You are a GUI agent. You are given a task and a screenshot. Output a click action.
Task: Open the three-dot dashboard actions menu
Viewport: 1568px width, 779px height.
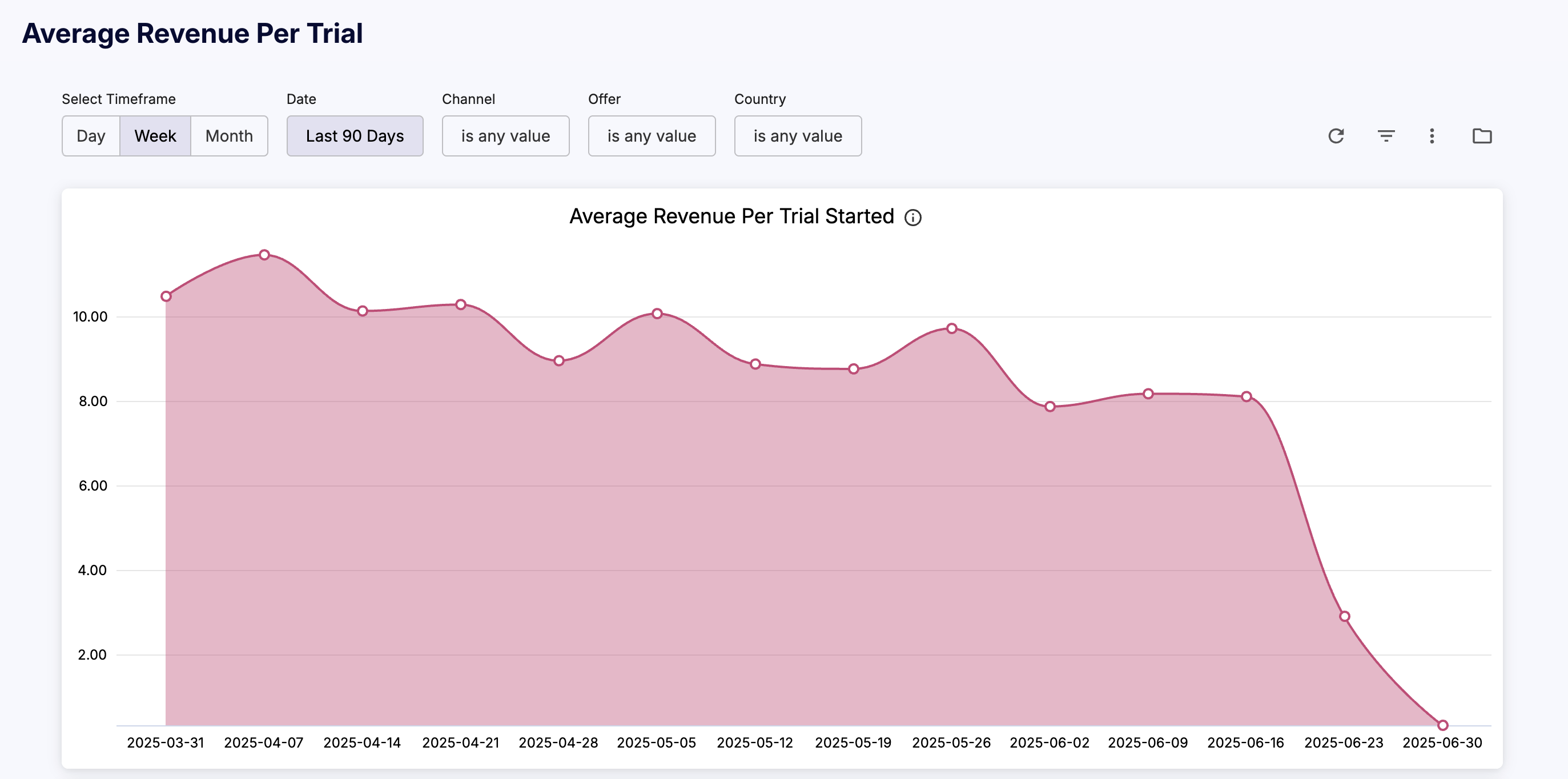click(1432, 136)
